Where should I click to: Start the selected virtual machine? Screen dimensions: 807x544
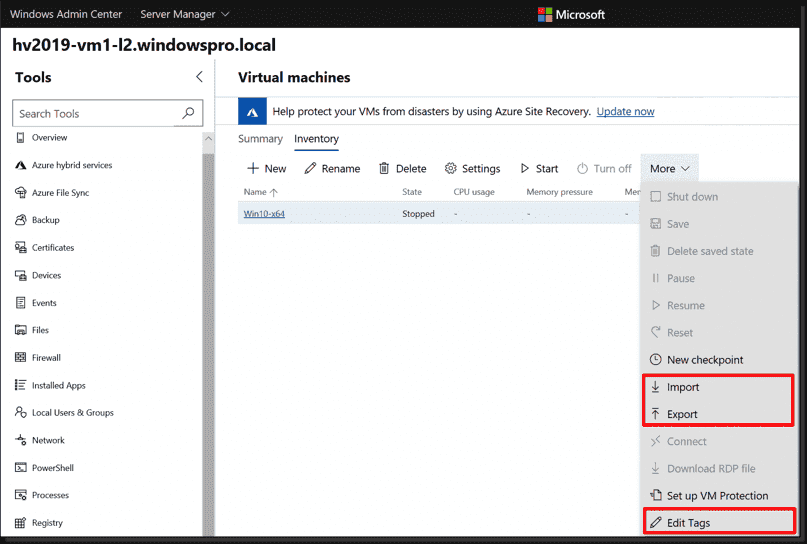click(539, 168)
